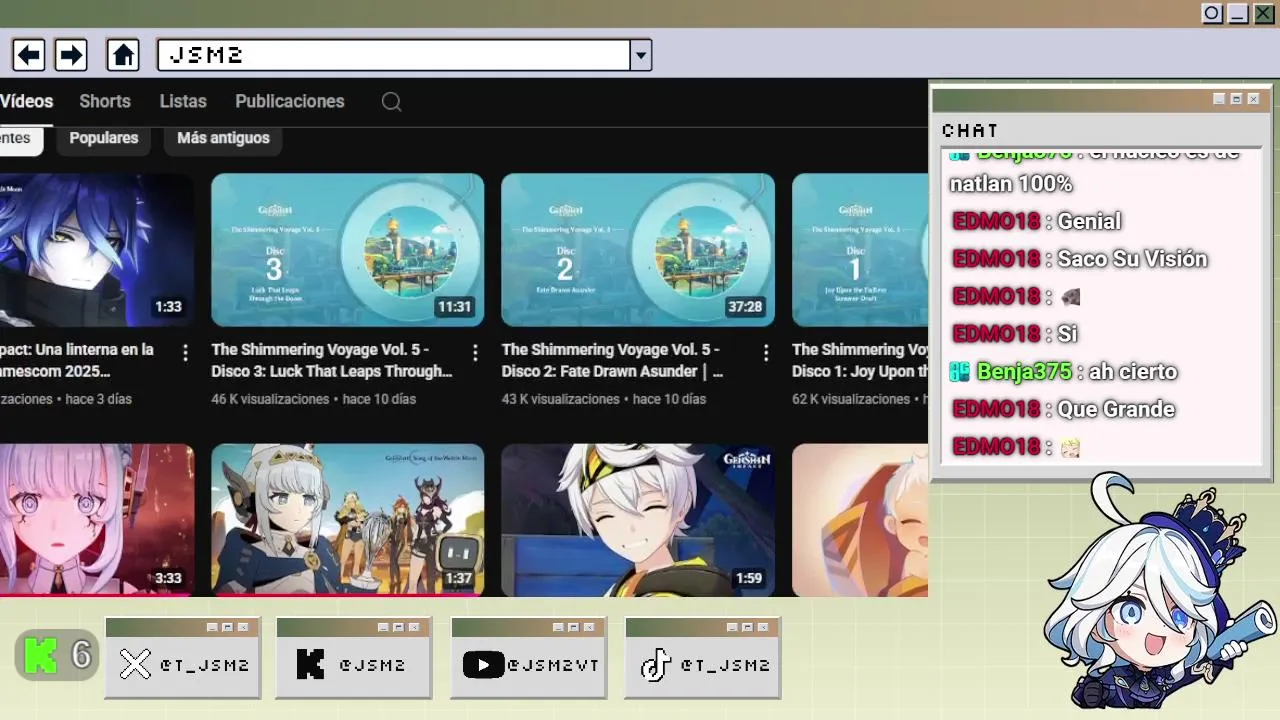Viewport: 1280px width, 720px height.
Task: Click the green Kick viewer count icon
Action: coord(41,655)
